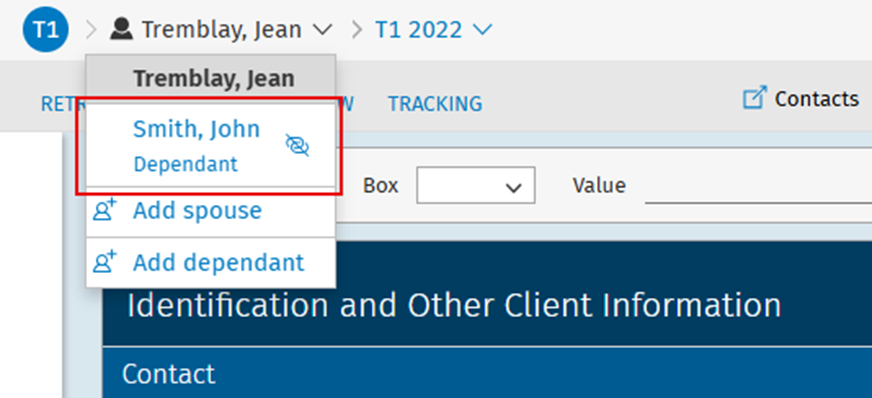Click the Contact section header
Screen dimensions: 872x398
click(487, 374)
